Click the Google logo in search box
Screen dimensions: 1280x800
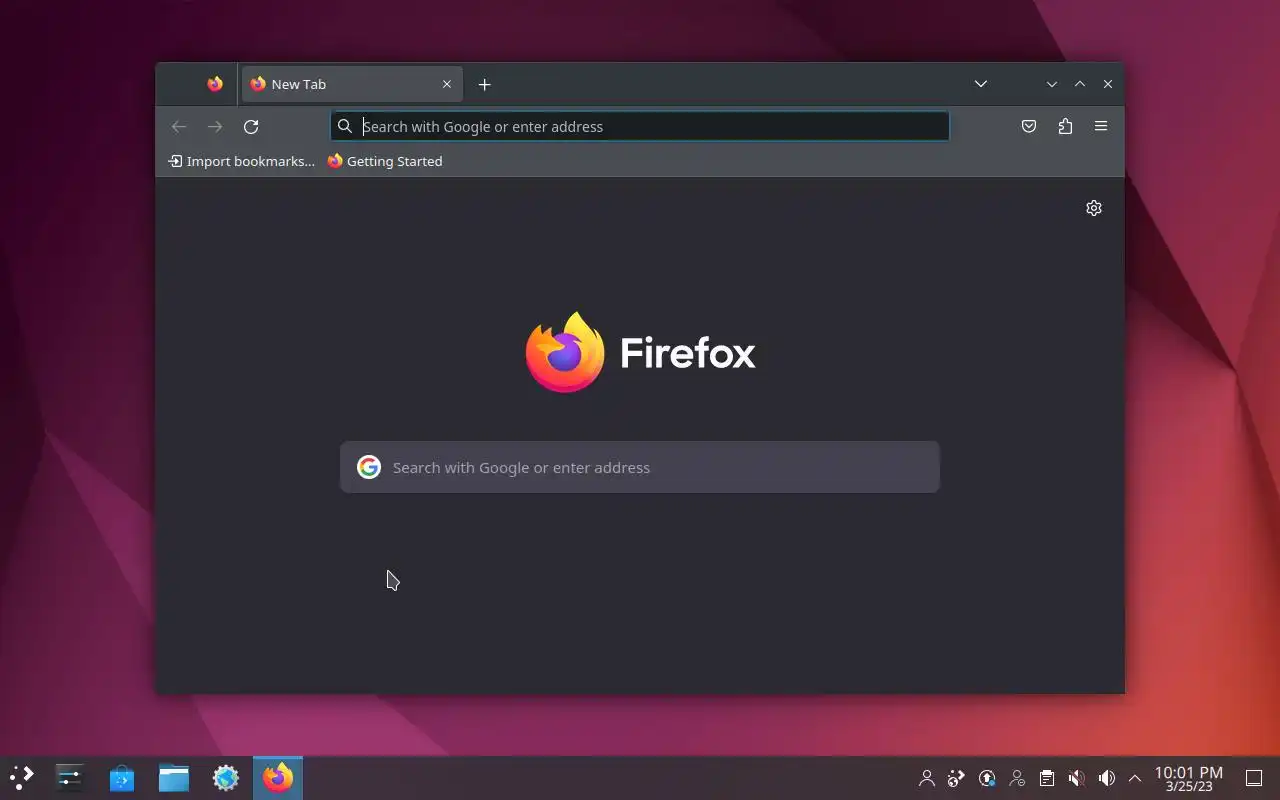tap(369, 467)
